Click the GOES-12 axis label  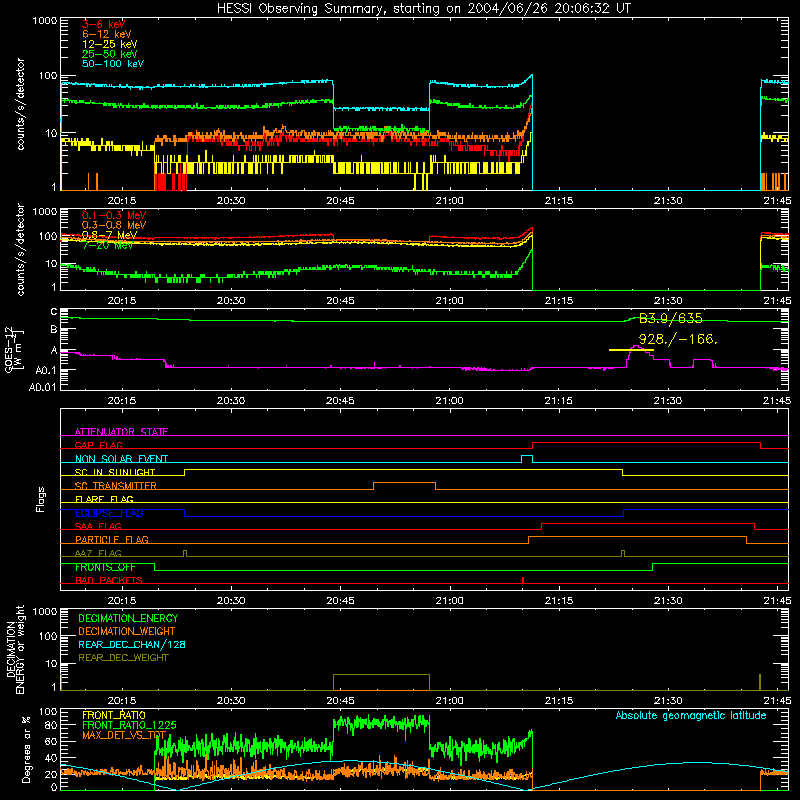point(13,350)
